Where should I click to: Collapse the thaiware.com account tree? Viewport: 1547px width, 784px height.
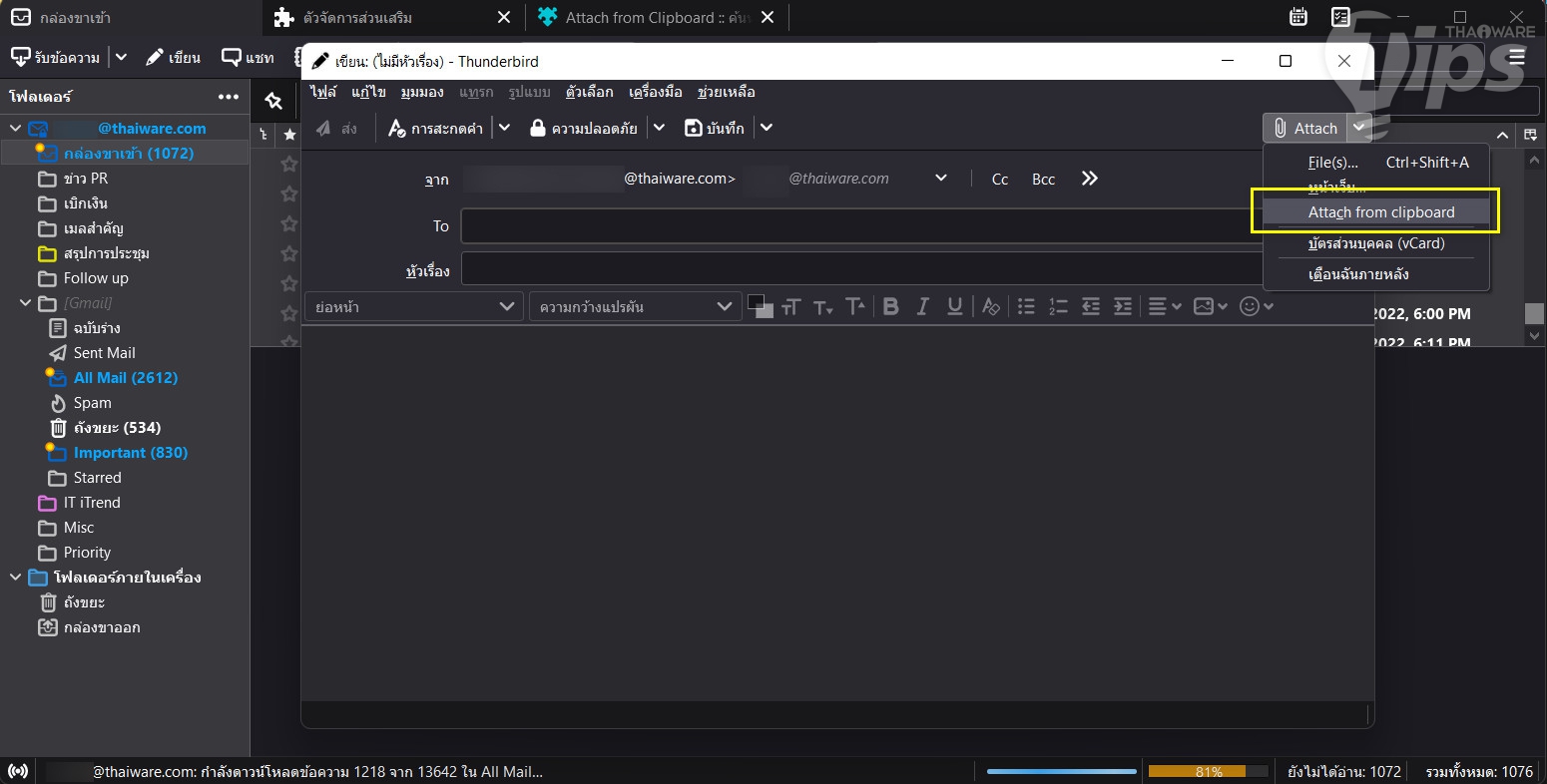[15, 129]
